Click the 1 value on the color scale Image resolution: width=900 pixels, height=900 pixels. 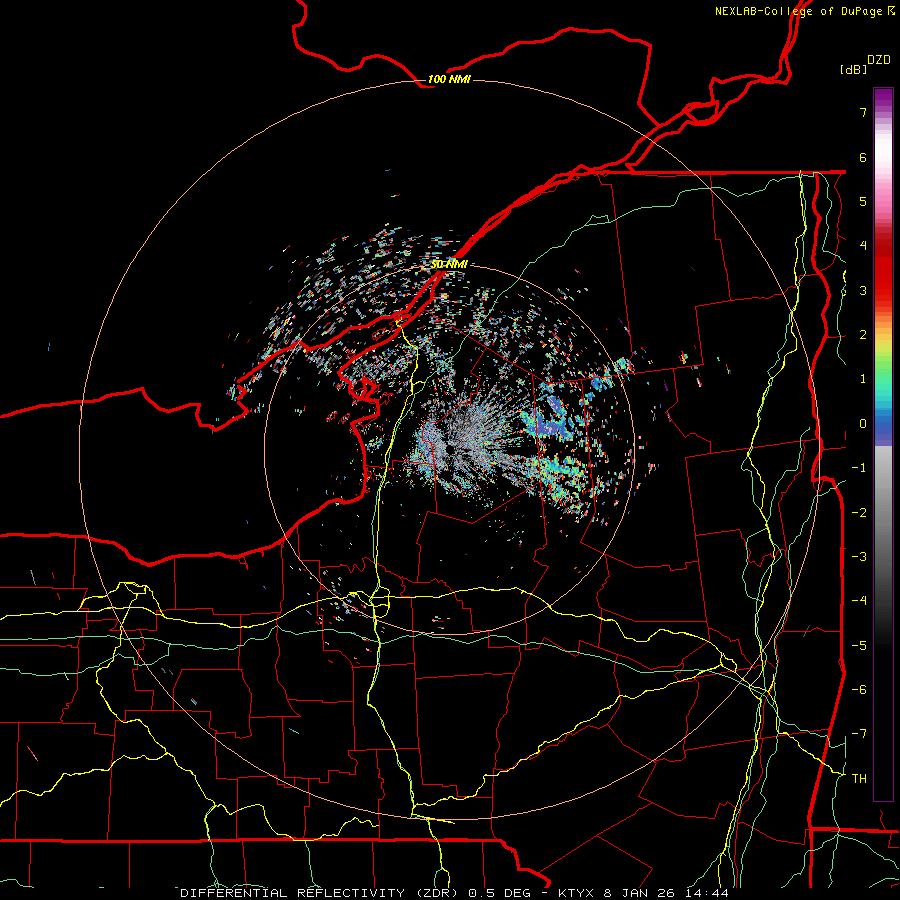[x=863, y=379]
